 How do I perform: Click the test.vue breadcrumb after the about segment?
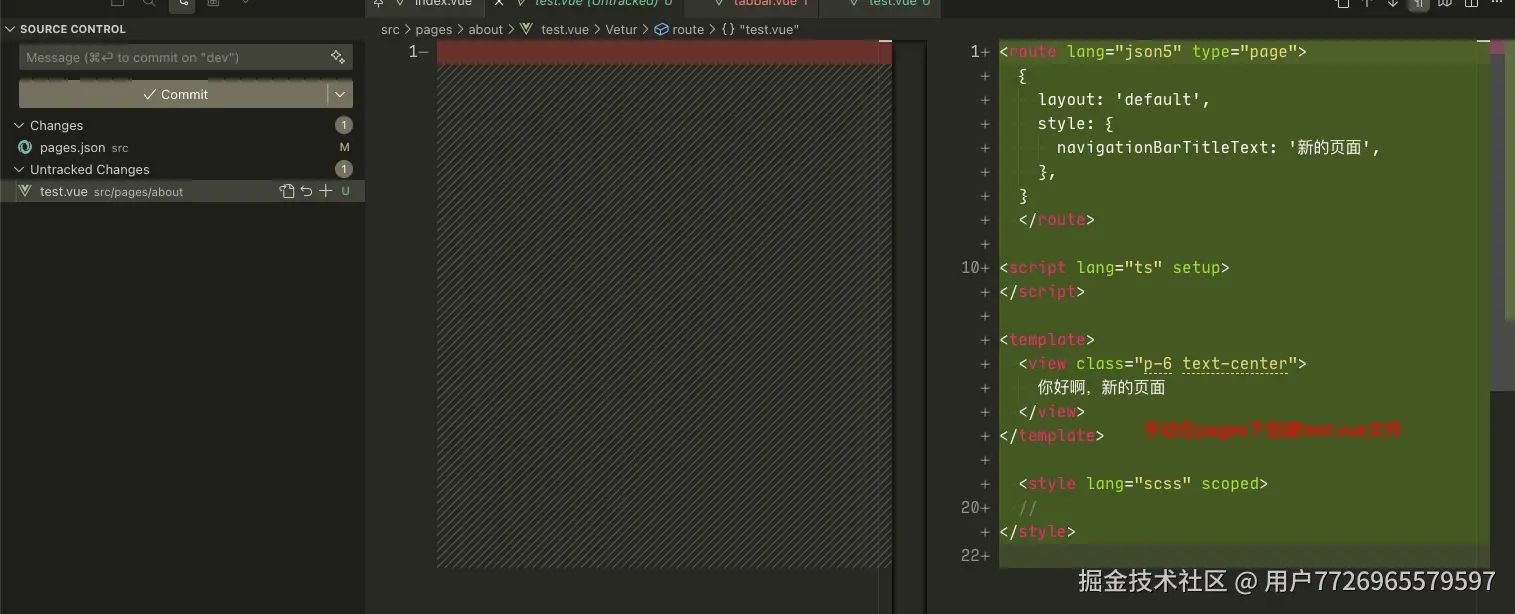(x=565, y=30)
